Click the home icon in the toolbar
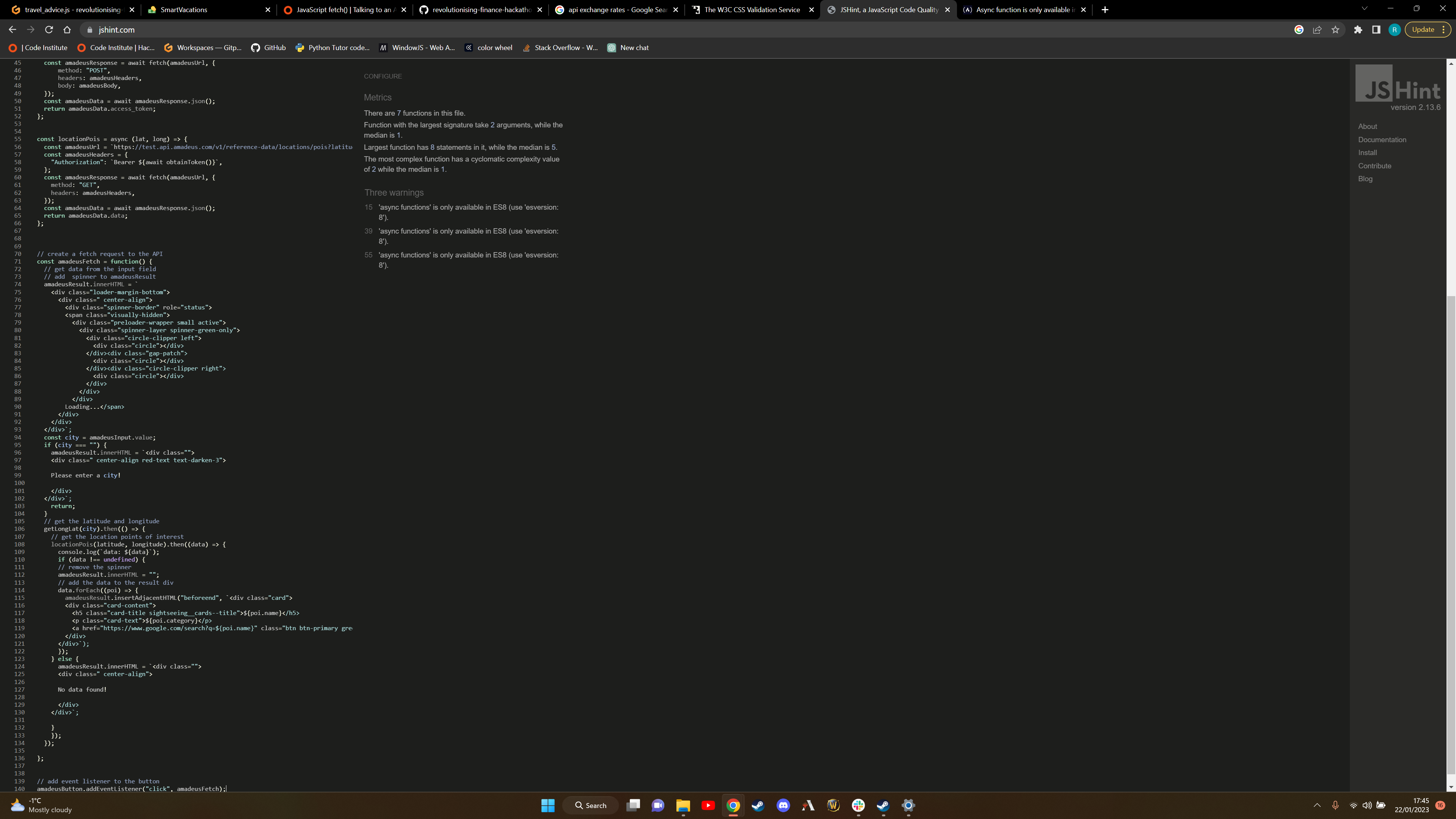This screenshot has width=1456, height=819. (67, 30)
